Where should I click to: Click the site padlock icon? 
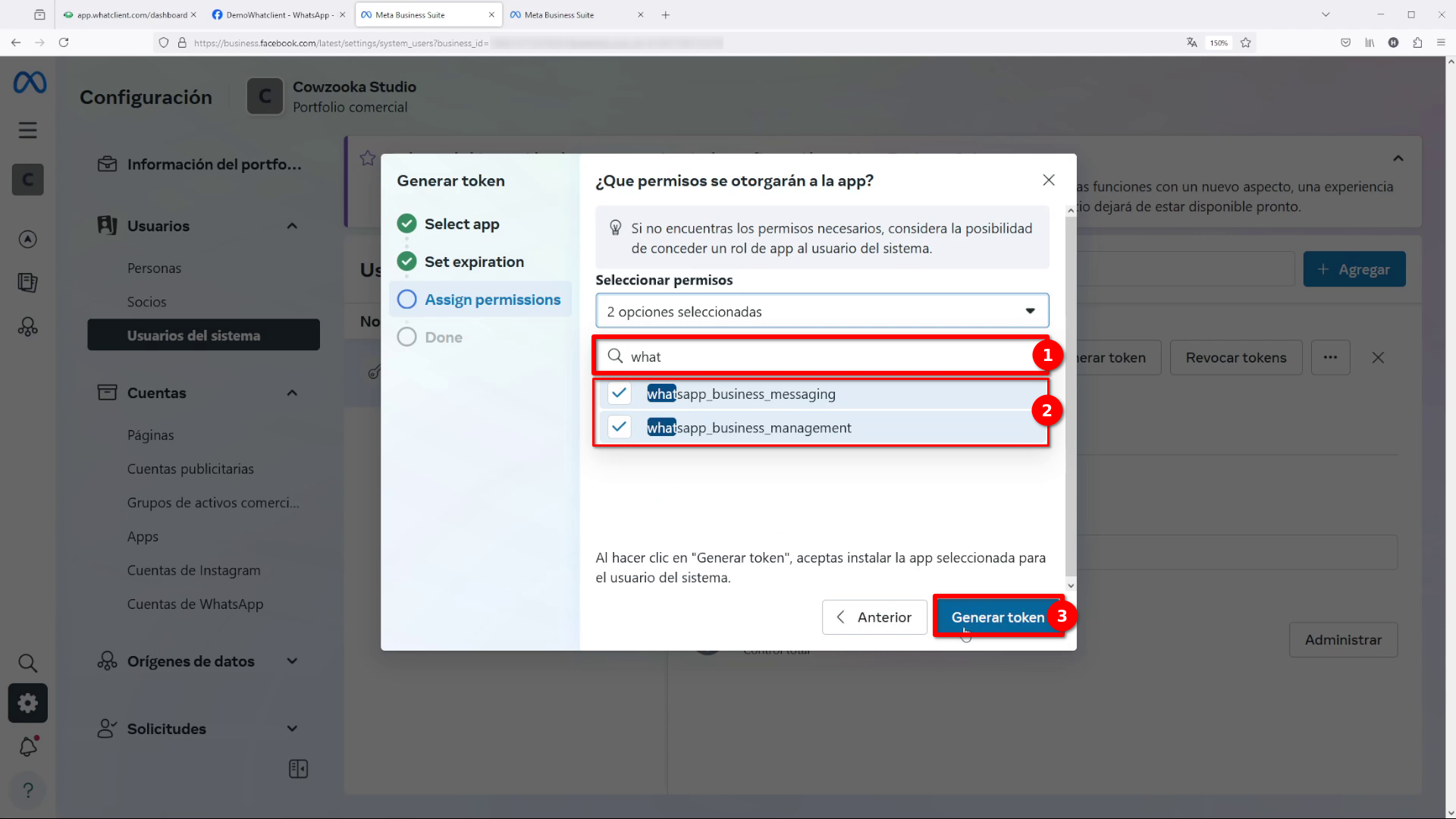182,42
